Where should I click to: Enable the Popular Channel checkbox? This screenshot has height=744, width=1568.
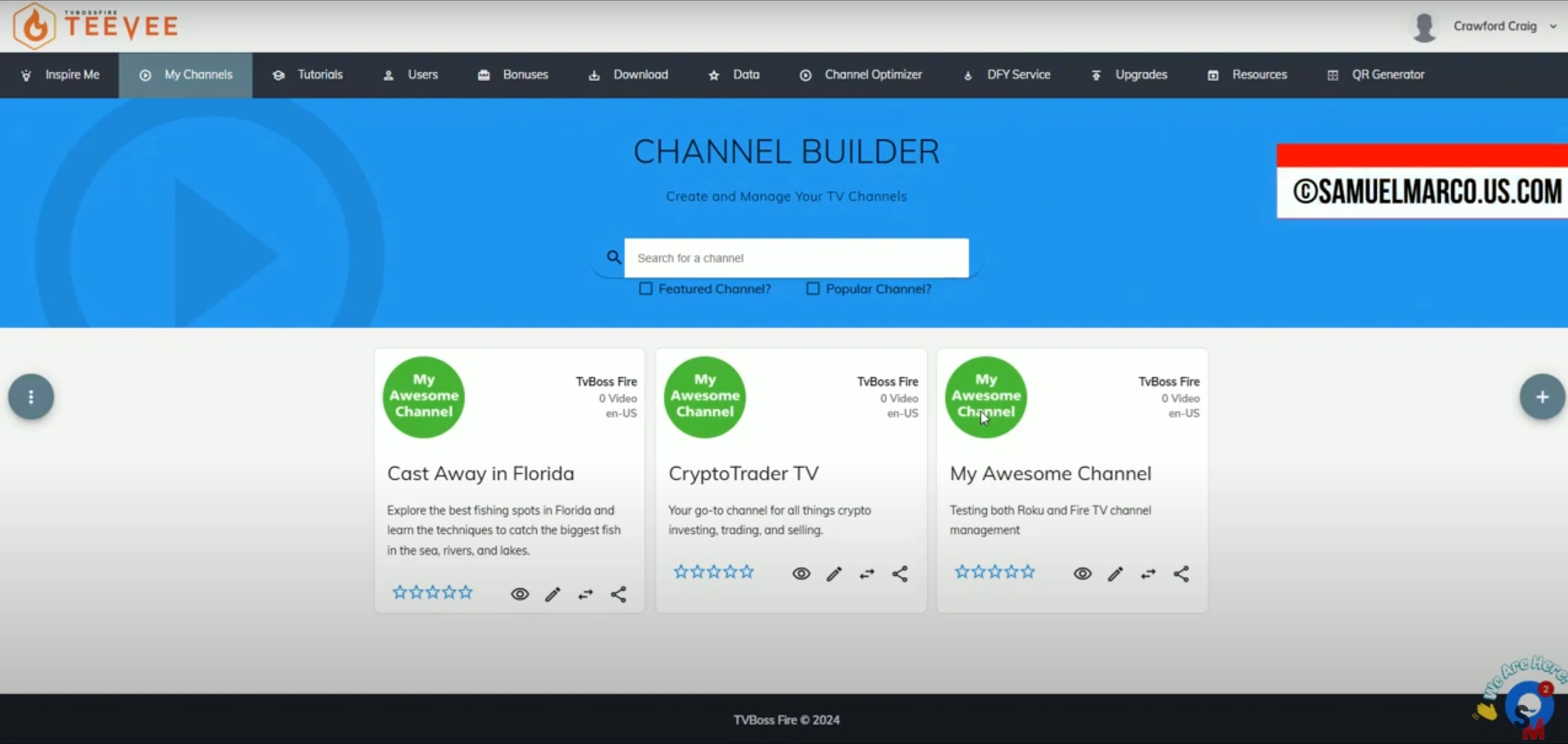click(813, 288)
